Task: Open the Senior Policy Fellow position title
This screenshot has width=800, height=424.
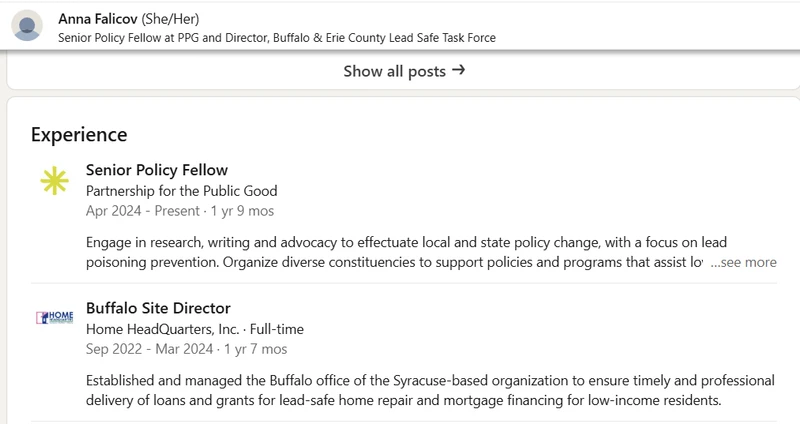Action: click(157, 170)
